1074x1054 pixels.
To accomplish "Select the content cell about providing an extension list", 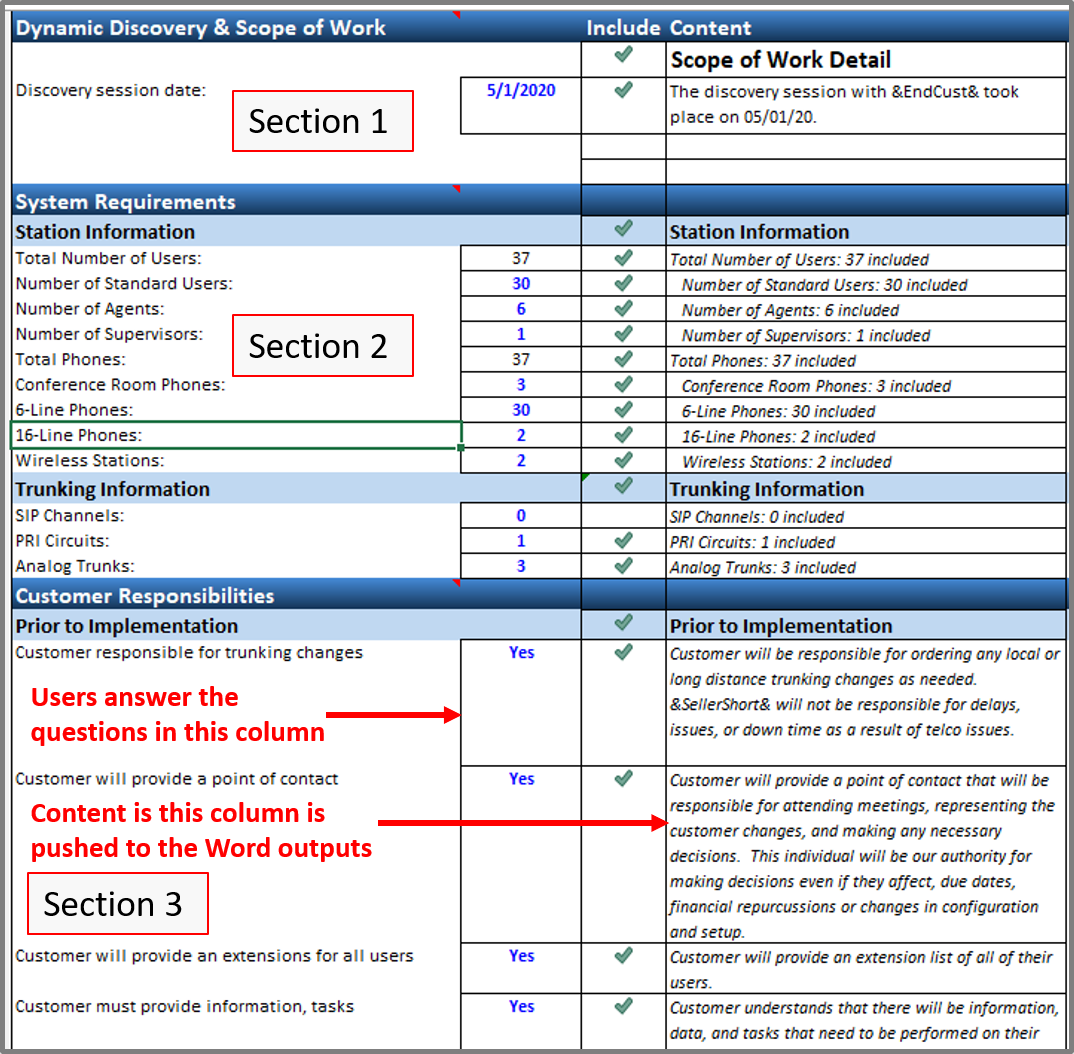I will 866,968.
